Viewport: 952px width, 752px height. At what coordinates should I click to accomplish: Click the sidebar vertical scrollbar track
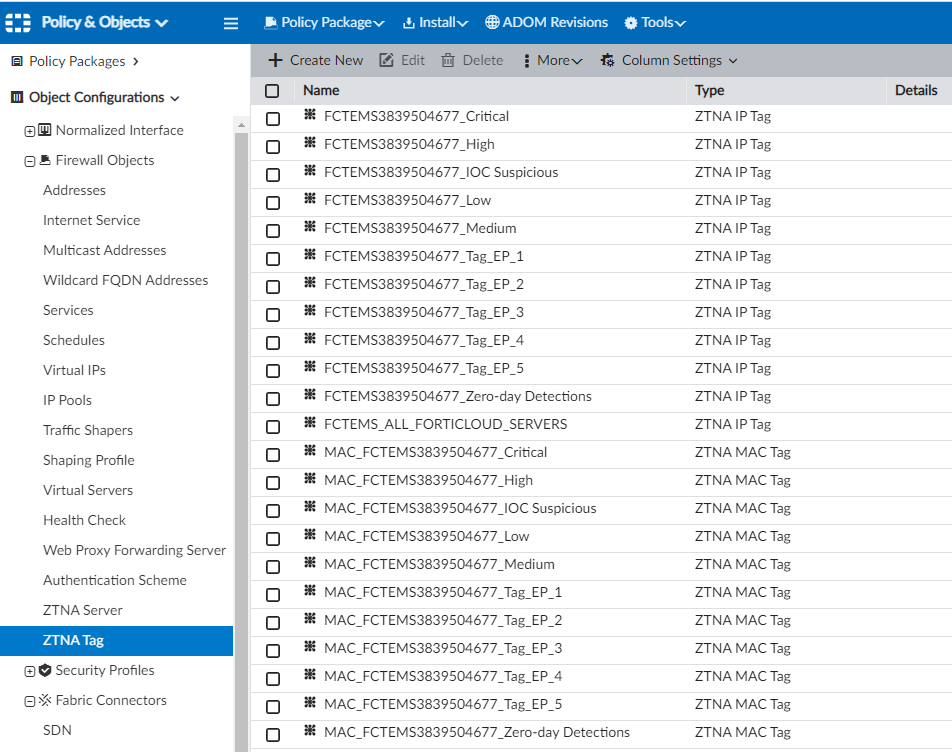241,442
